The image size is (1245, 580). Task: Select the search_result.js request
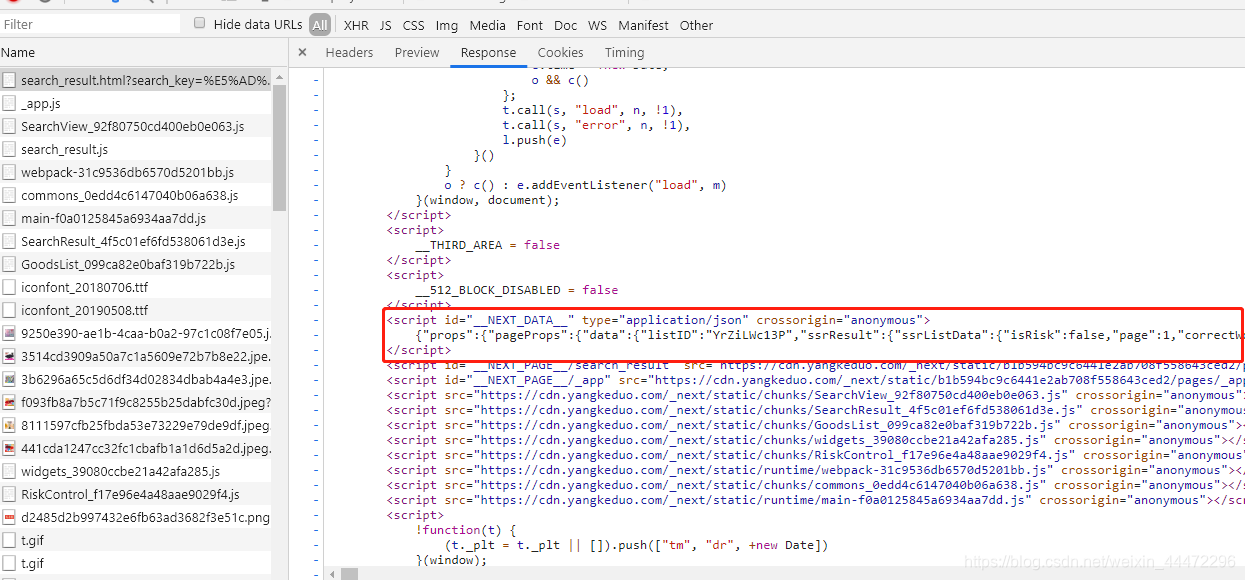136,149
